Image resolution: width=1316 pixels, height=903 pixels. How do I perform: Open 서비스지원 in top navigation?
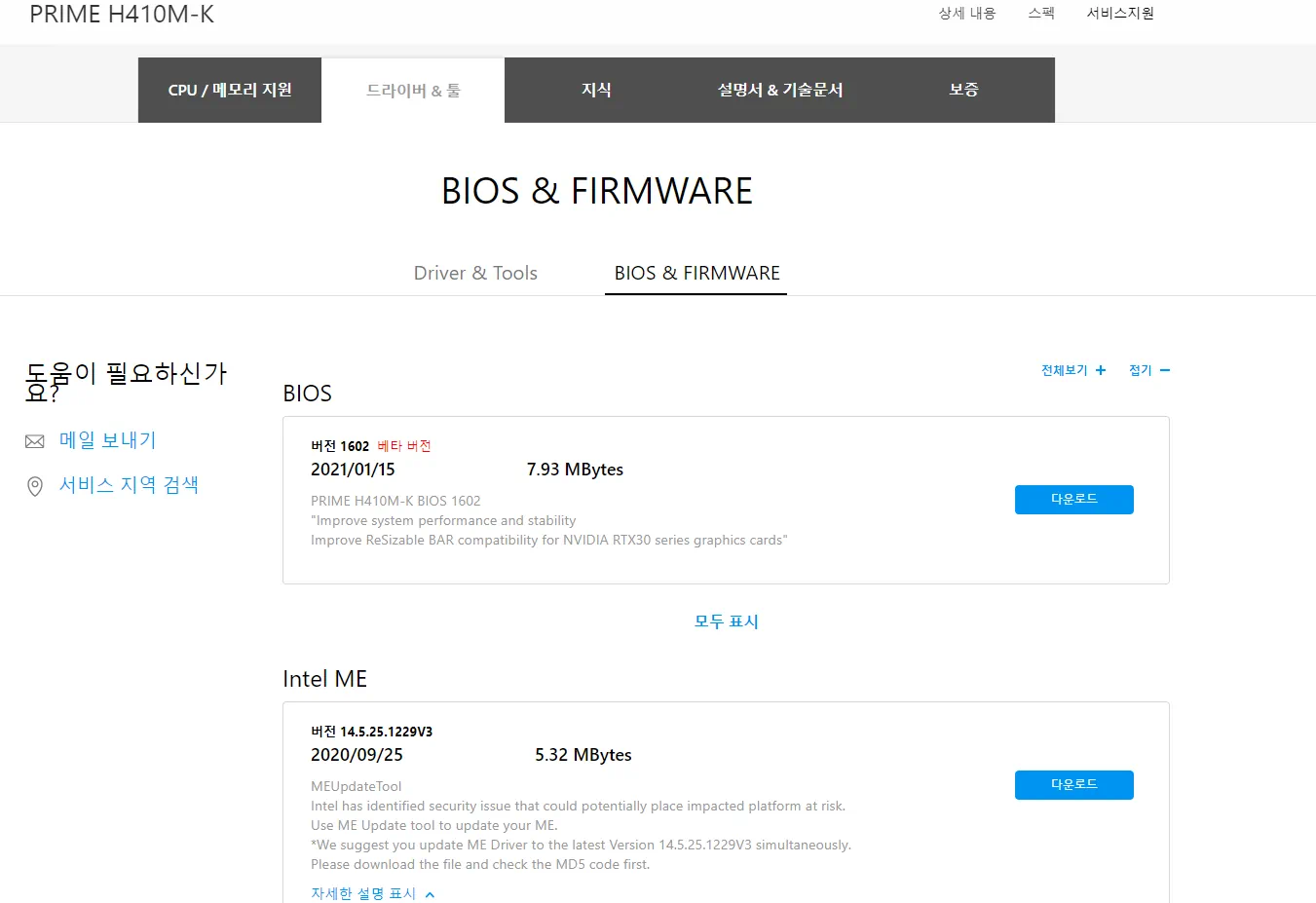(1120, 14)
